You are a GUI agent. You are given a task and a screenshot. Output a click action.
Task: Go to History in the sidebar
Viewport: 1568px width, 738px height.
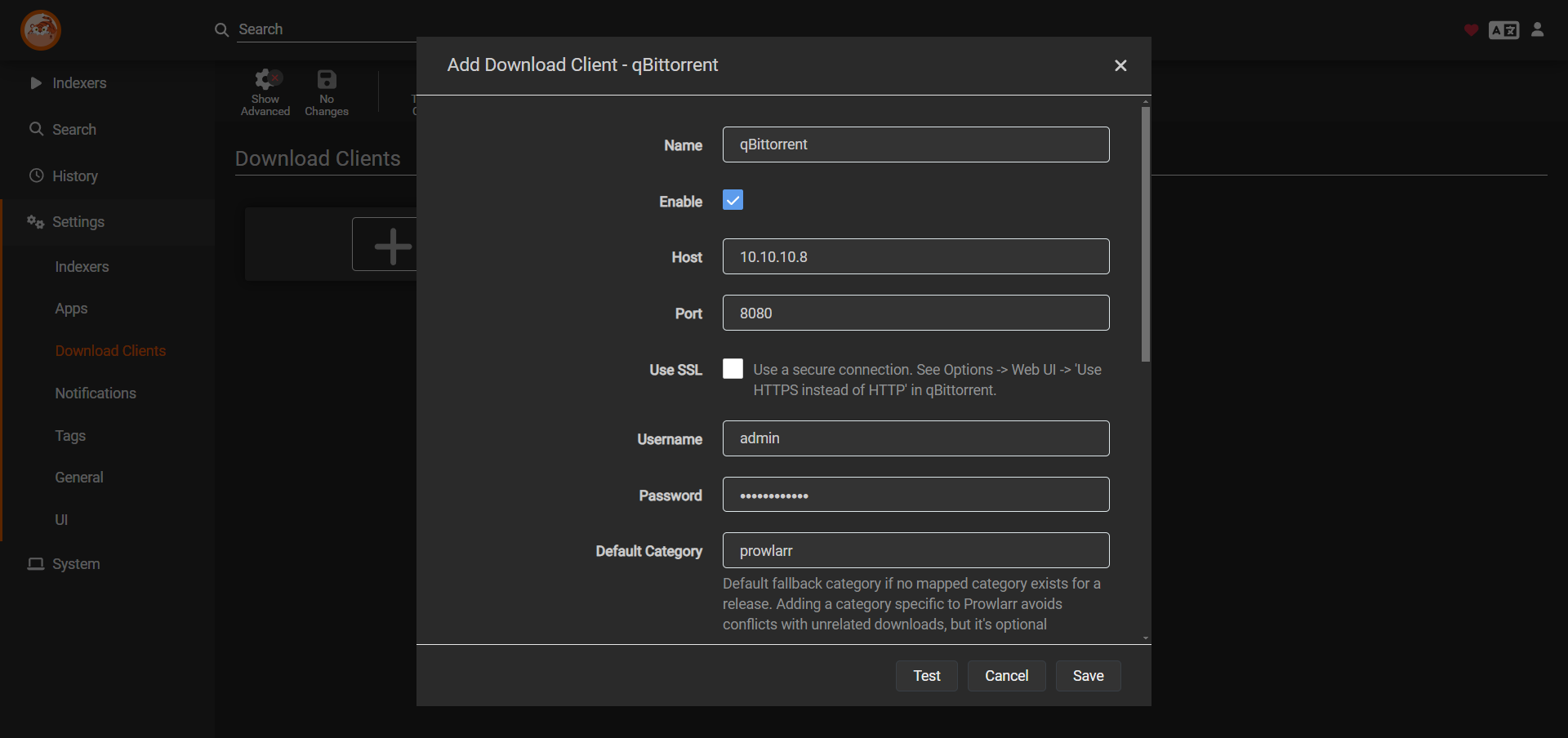(74, 176)
